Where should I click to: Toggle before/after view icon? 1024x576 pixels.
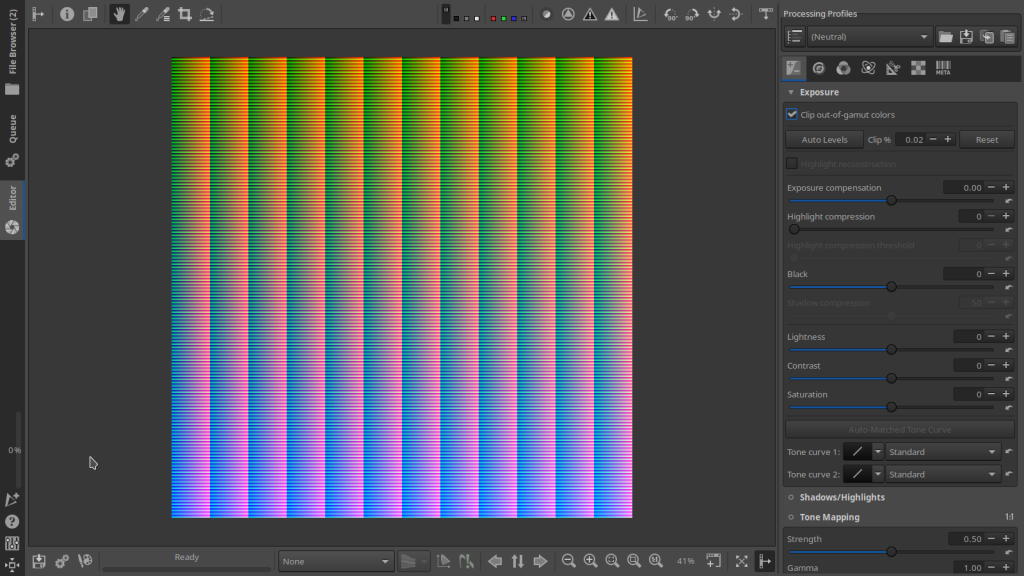[x=90, y=14]
